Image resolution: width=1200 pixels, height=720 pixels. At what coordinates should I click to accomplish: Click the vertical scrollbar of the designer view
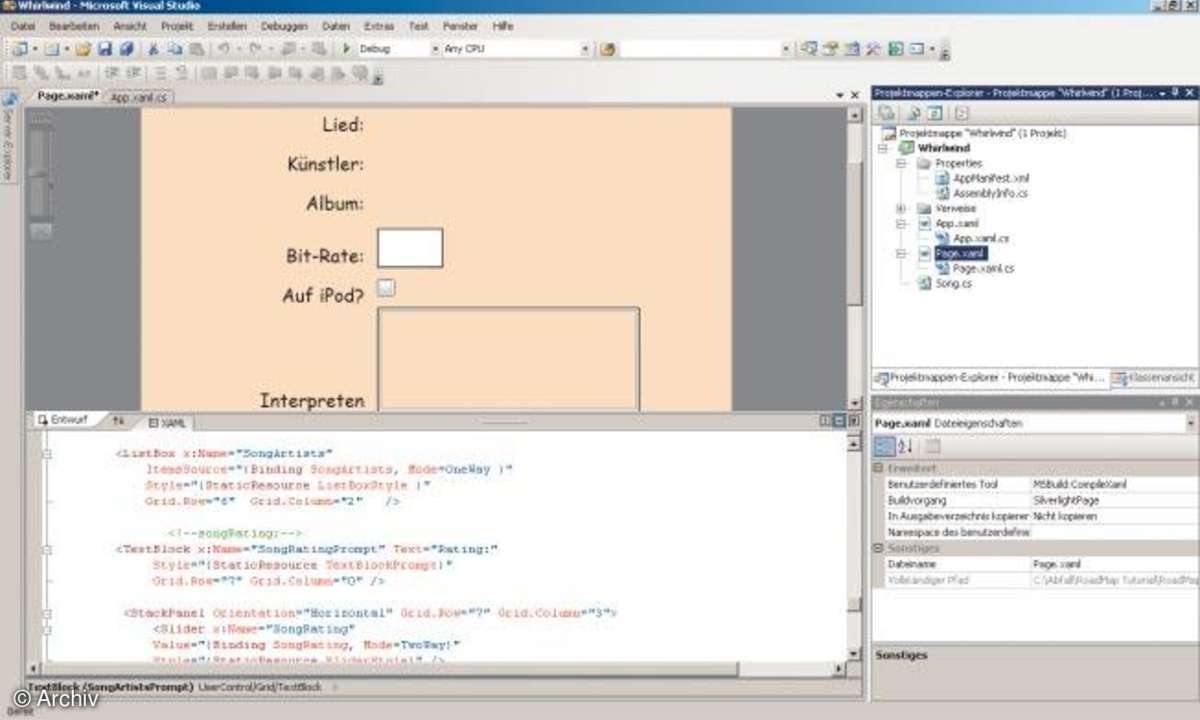point(854,258)
